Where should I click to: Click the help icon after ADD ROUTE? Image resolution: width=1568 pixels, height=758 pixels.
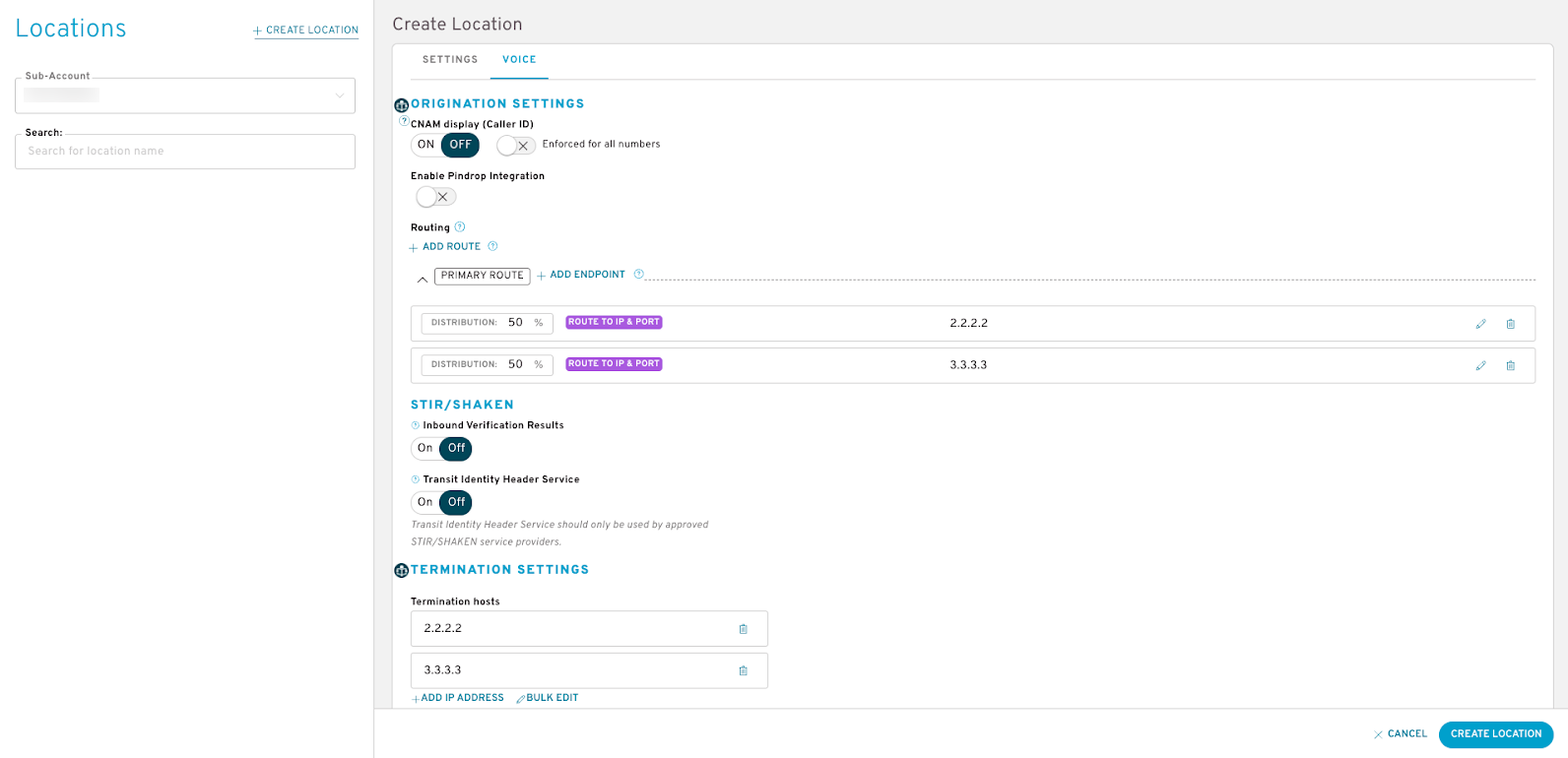tap(493, 246)
